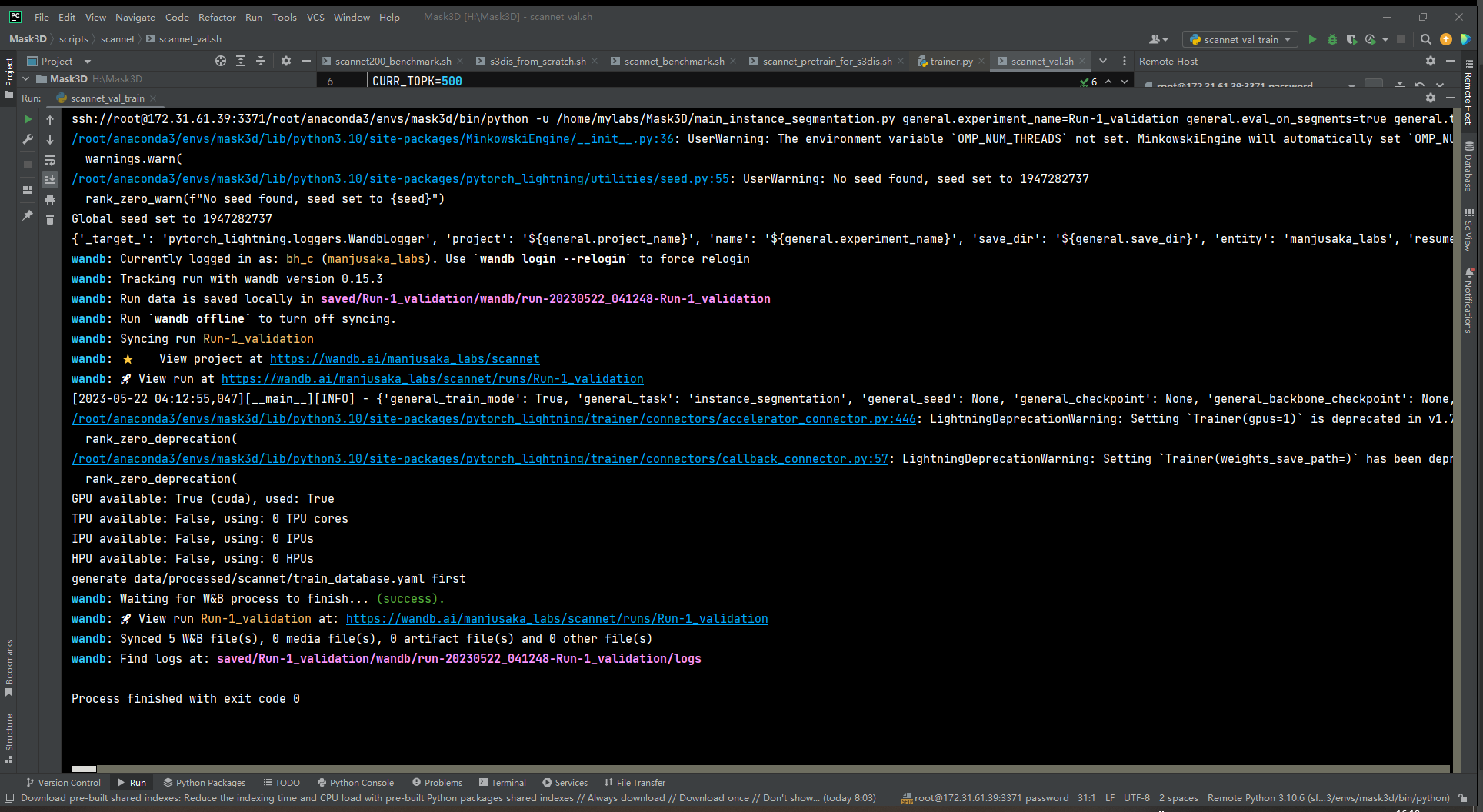This screenshot has height=812, width=1483.
Task: Print console output via printer icon
Action: click(50, 200)
